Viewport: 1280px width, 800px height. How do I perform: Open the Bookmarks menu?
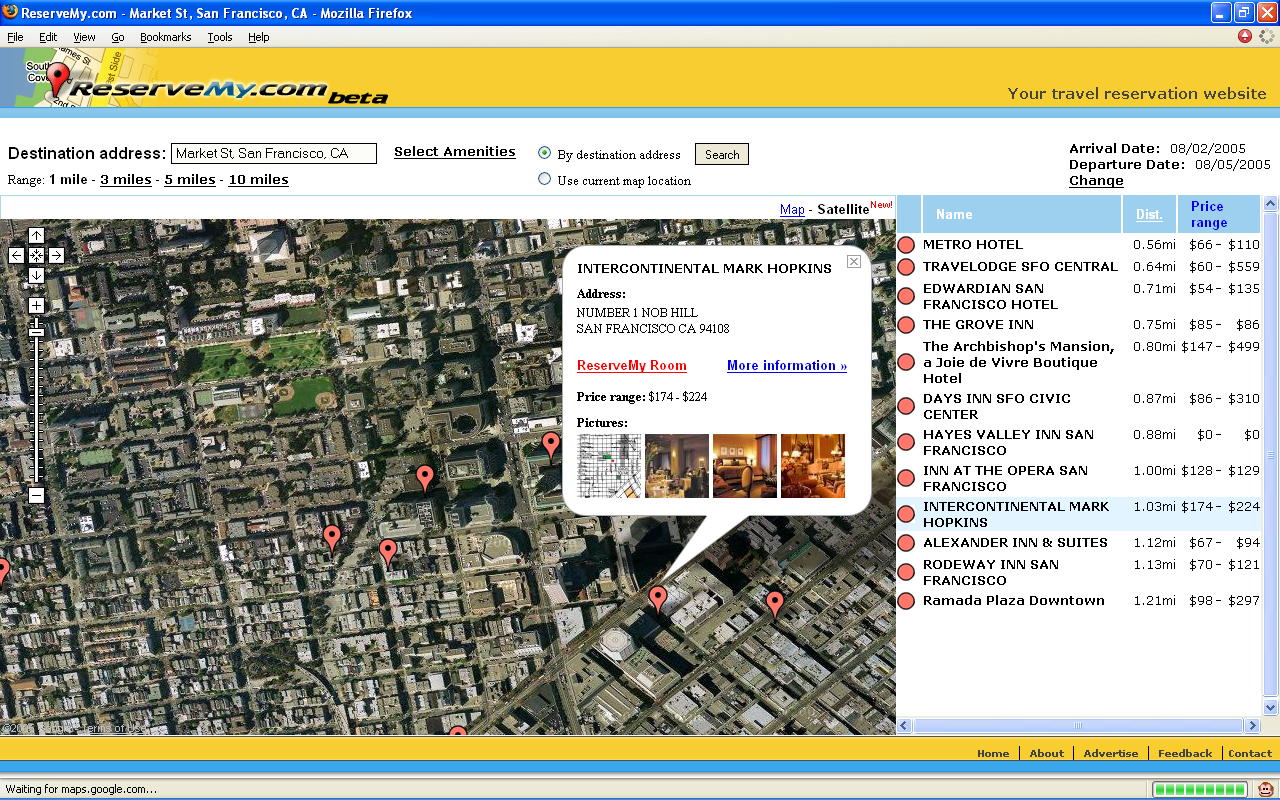165,37
